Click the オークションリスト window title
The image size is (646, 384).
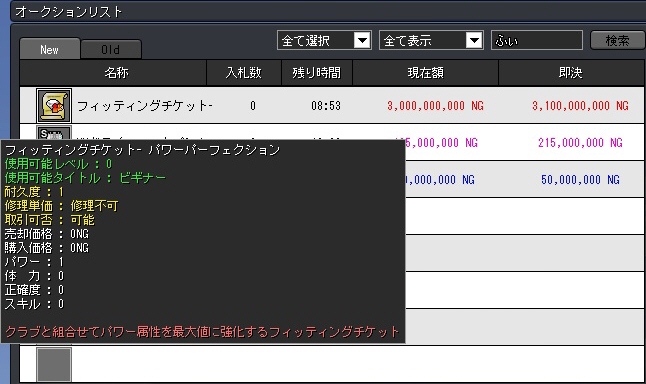point(68,12)
